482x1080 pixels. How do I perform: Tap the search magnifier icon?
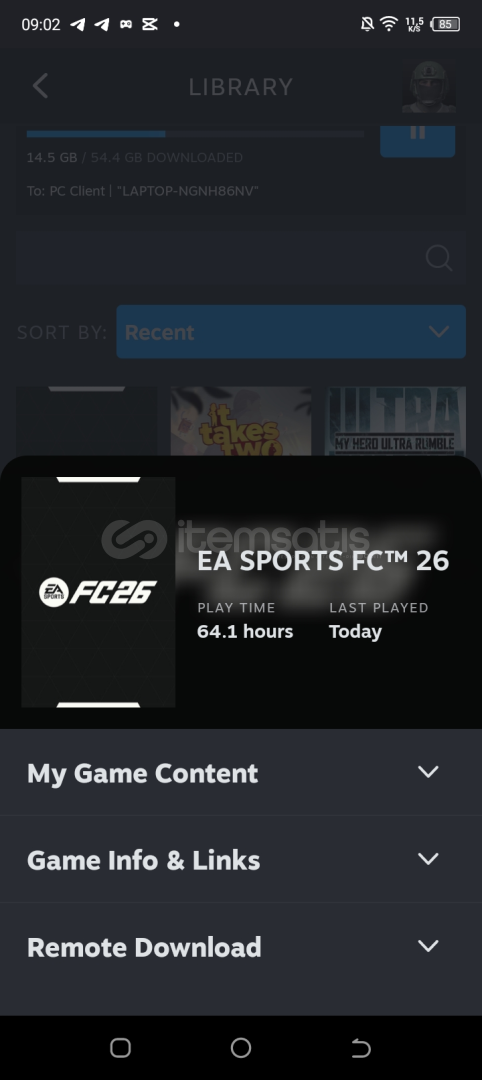439,258
